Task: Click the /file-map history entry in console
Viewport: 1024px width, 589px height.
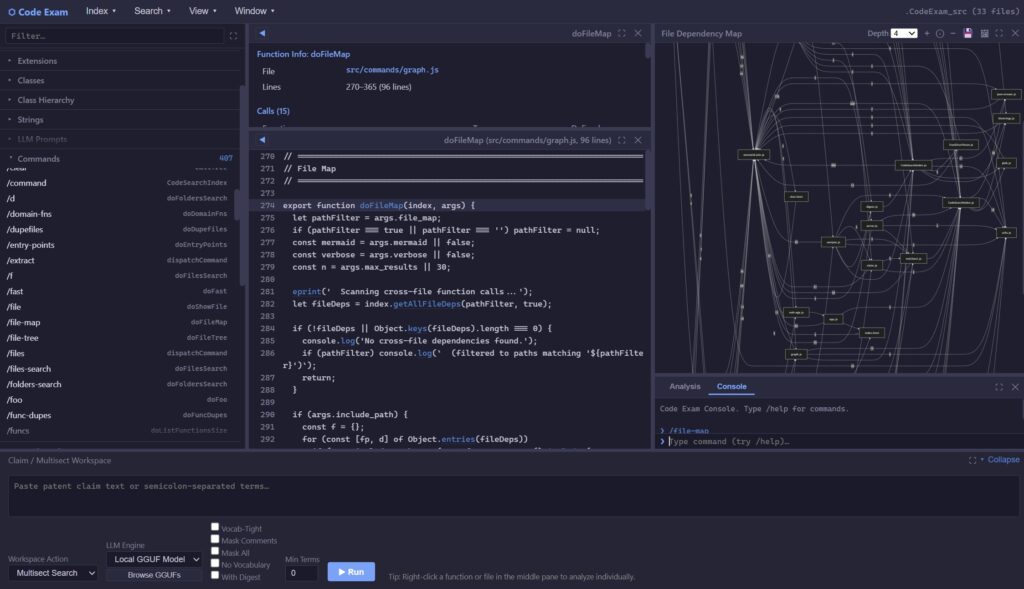Action: click(x=689, y=431)
